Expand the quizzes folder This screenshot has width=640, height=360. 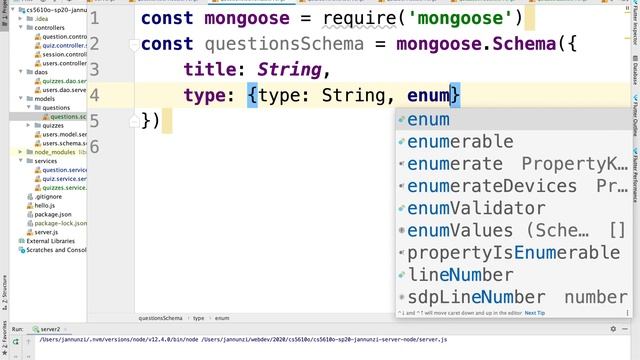(29, 125)
